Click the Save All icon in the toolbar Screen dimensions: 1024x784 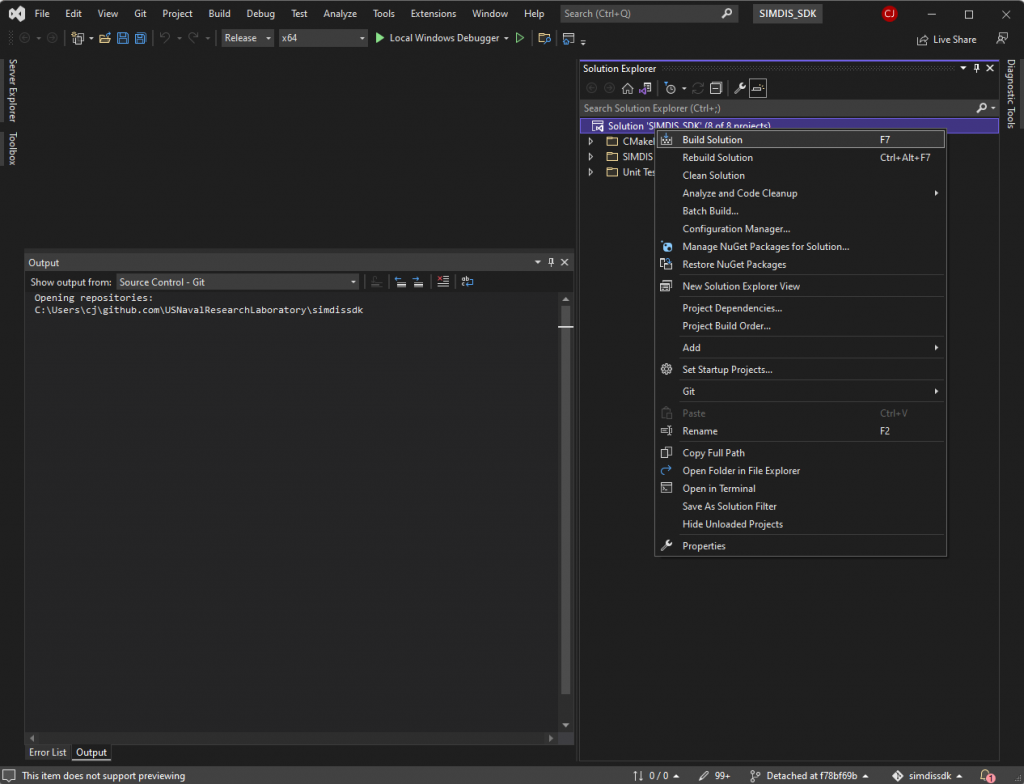(140, 39)
